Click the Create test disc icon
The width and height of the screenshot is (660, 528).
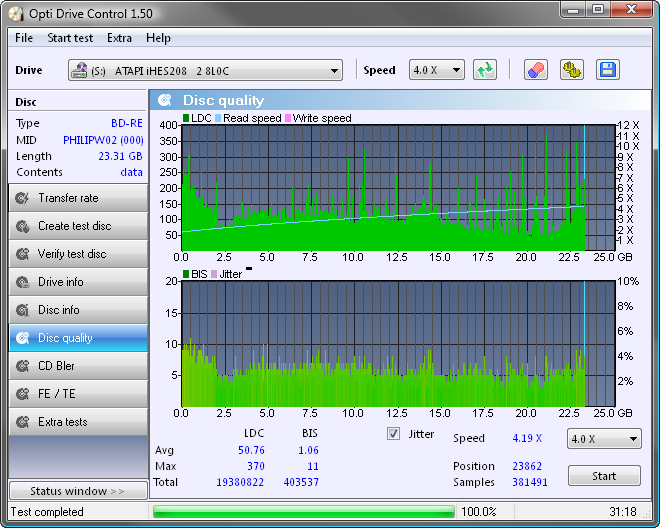(22, 226)
